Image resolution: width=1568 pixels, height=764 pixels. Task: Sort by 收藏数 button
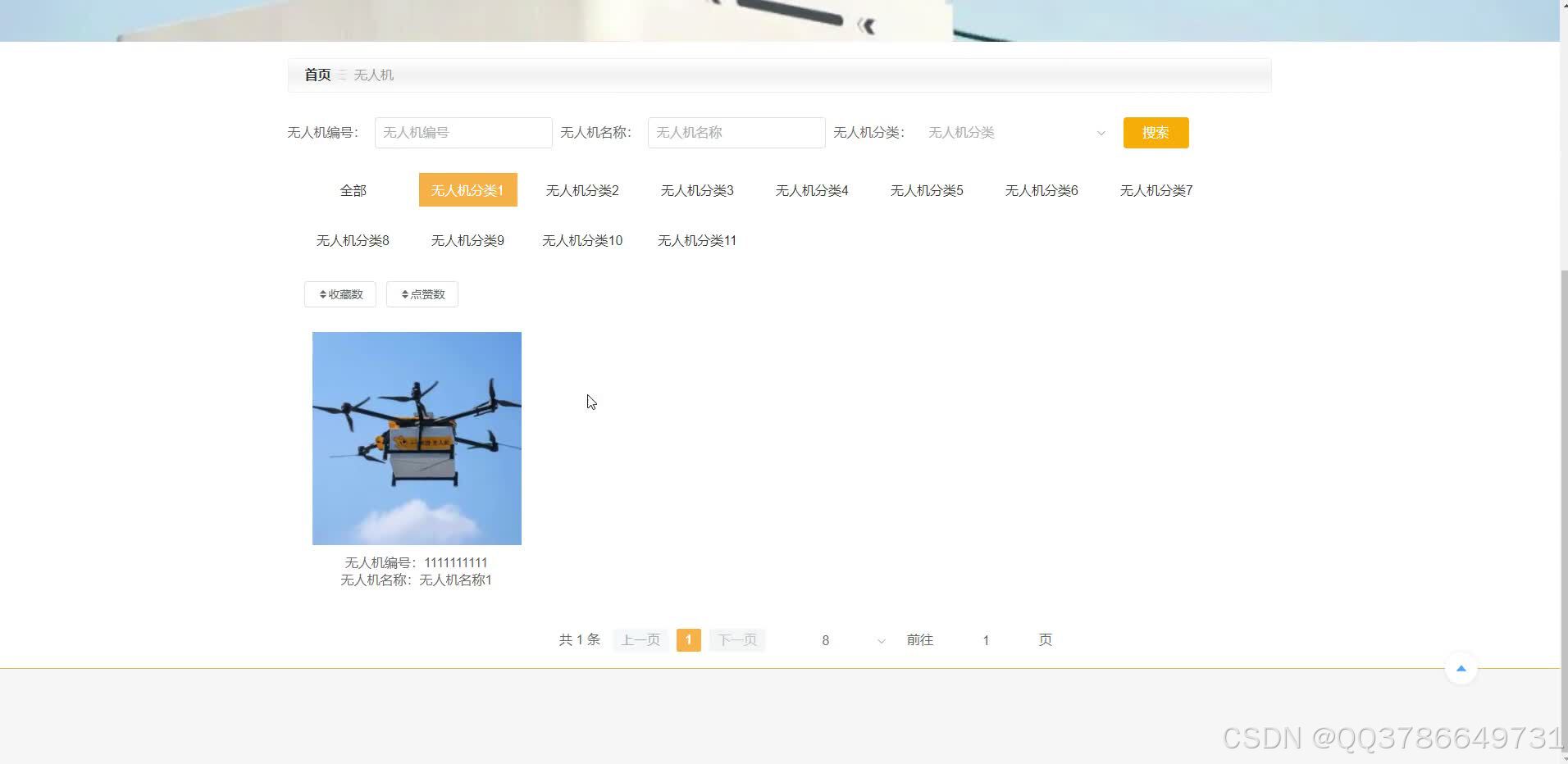point(340,294)
